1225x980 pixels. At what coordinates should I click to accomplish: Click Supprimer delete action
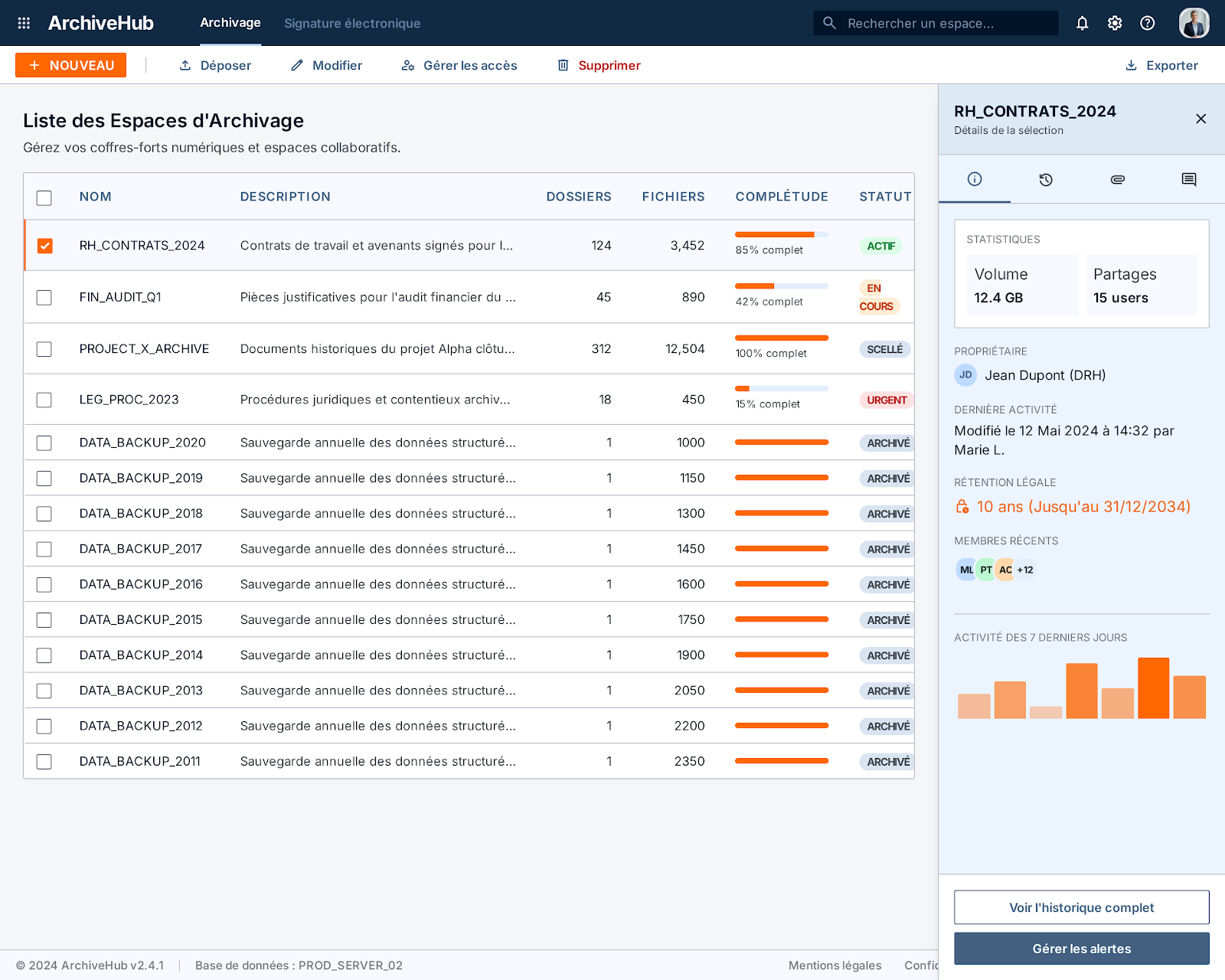pos(599,66)
